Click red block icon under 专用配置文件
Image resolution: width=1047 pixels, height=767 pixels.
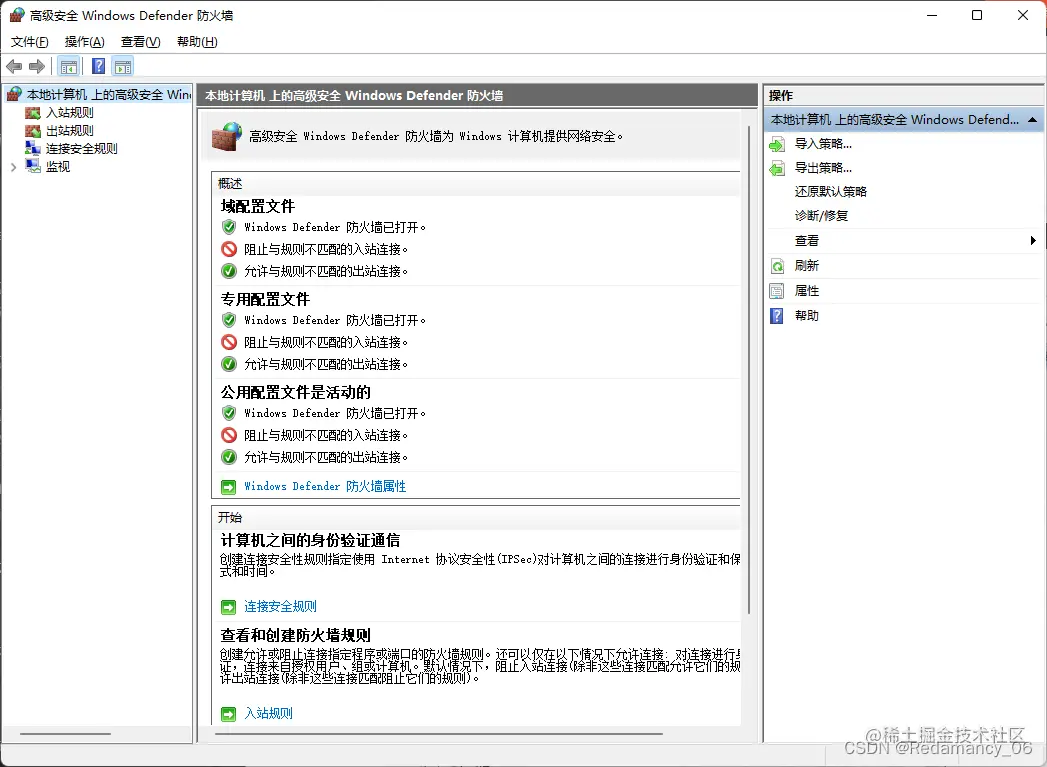[x=229, y=342]
